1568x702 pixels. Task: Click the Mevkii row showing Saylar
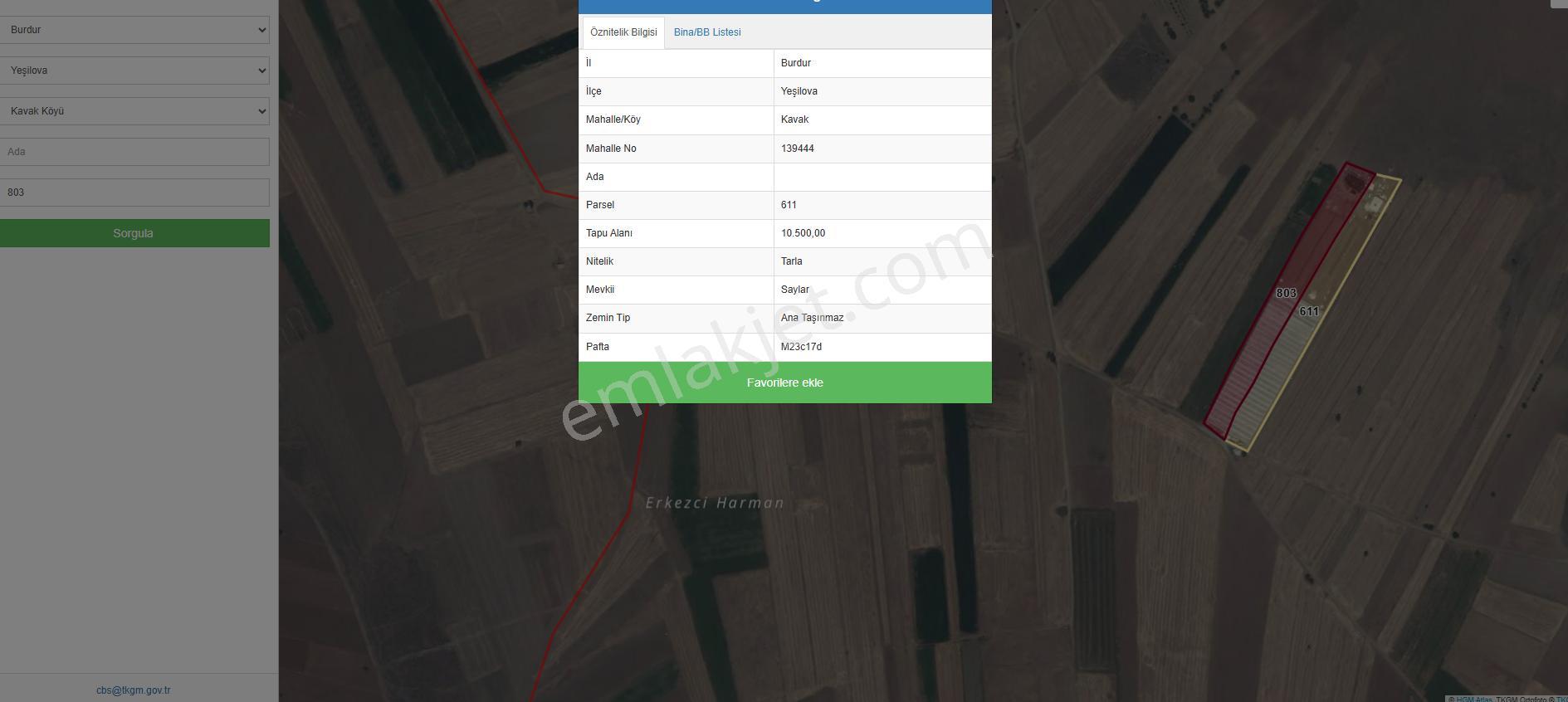coord(785,290)
